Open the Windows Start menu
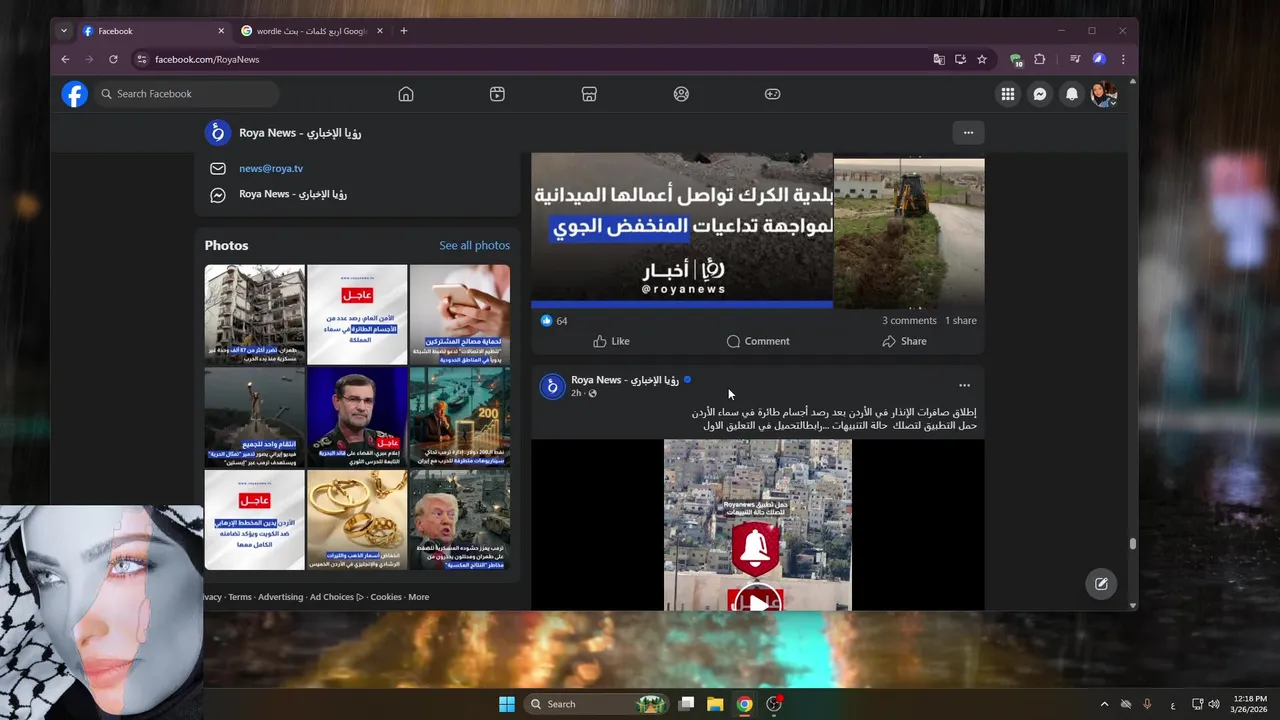Screen dimensions: 1280x720 507,704
